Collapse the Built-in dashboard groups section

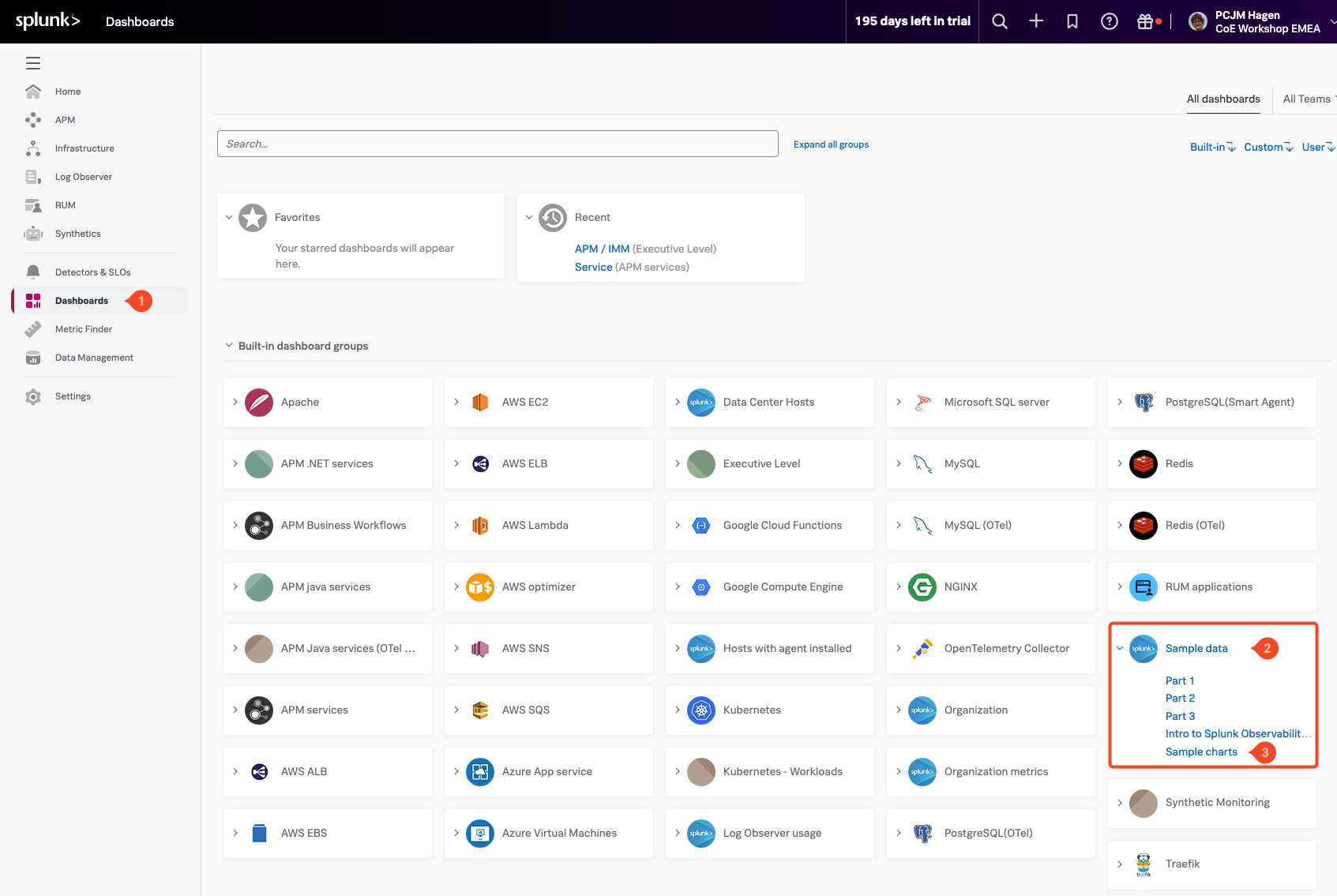[x=229, y=346]
